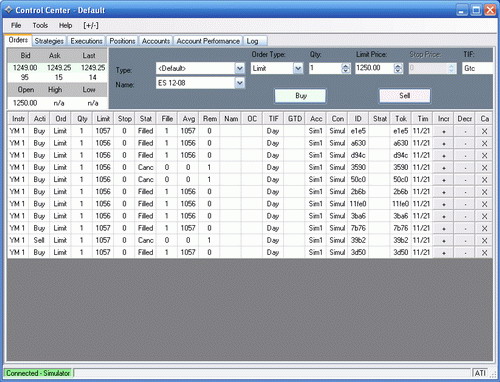The width and height of the screenshot is (500, 382).
Task: Open the Order Type Limit dropdown
Action: point(298,69)
